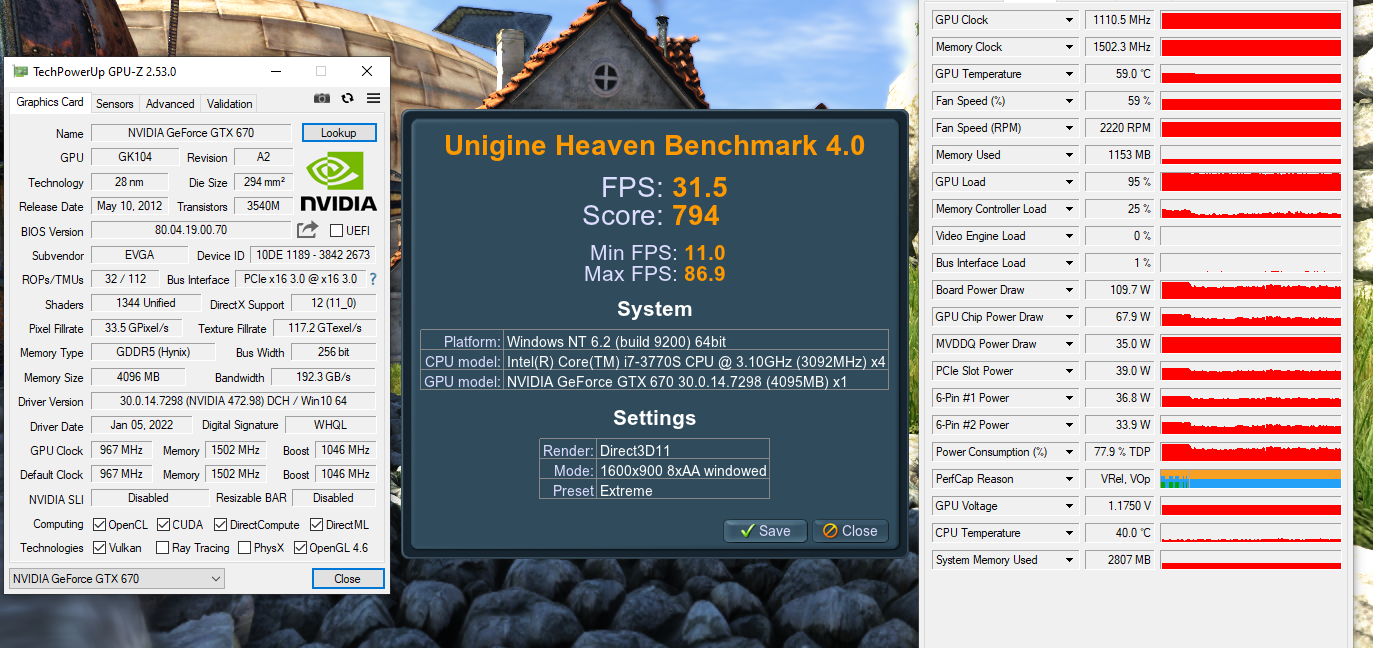Click the PerfCap Reason color bar
Image resolution: width=1373 pixels, height=648 pixels.
(x=1250, y=479)
